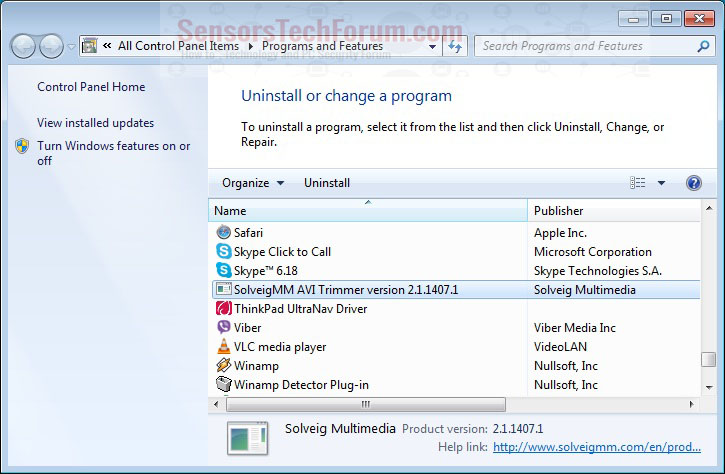
Task: Select the Skype™ 6.18 entry
Action: [265, 271]
